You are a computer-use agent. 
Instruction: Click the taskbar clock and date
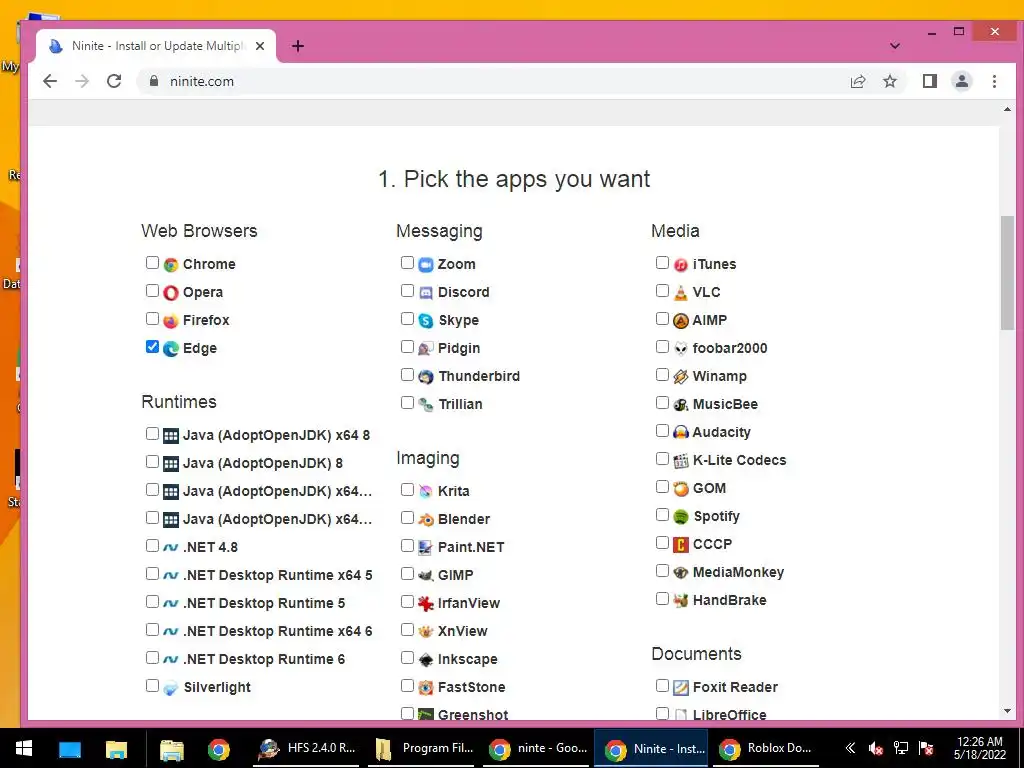pyautogui.click(x=979, y=748)
